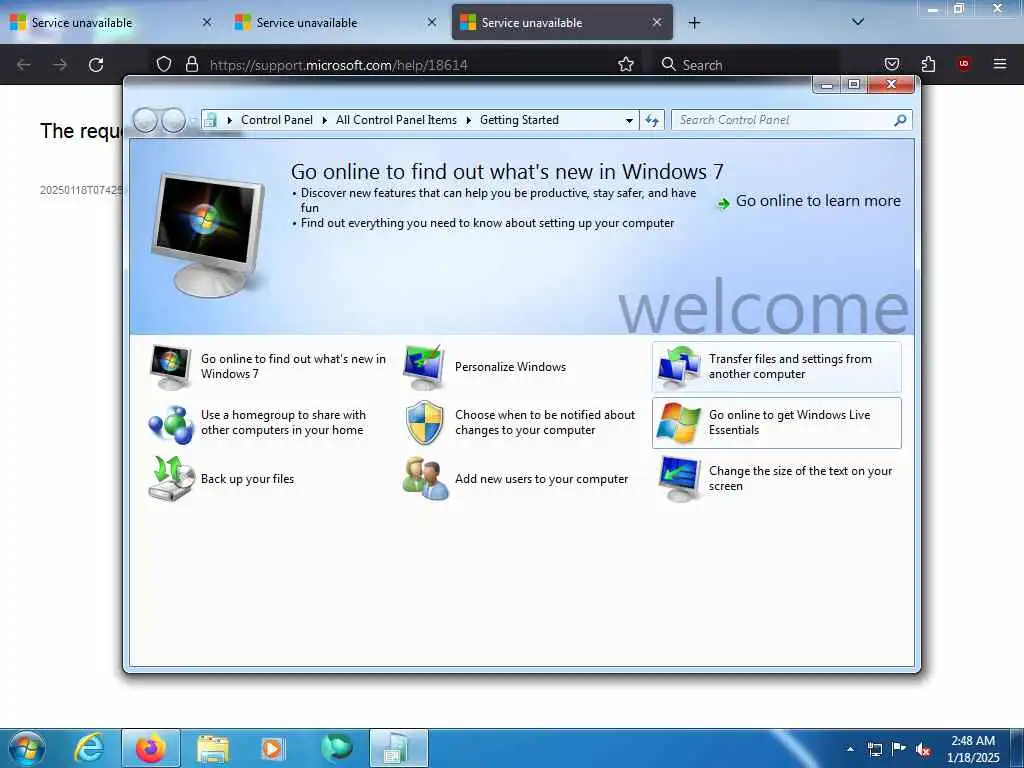Open Save to Pocket icon in Firefox
Screen dimensions: 1024x768
[x=891, y=64]
